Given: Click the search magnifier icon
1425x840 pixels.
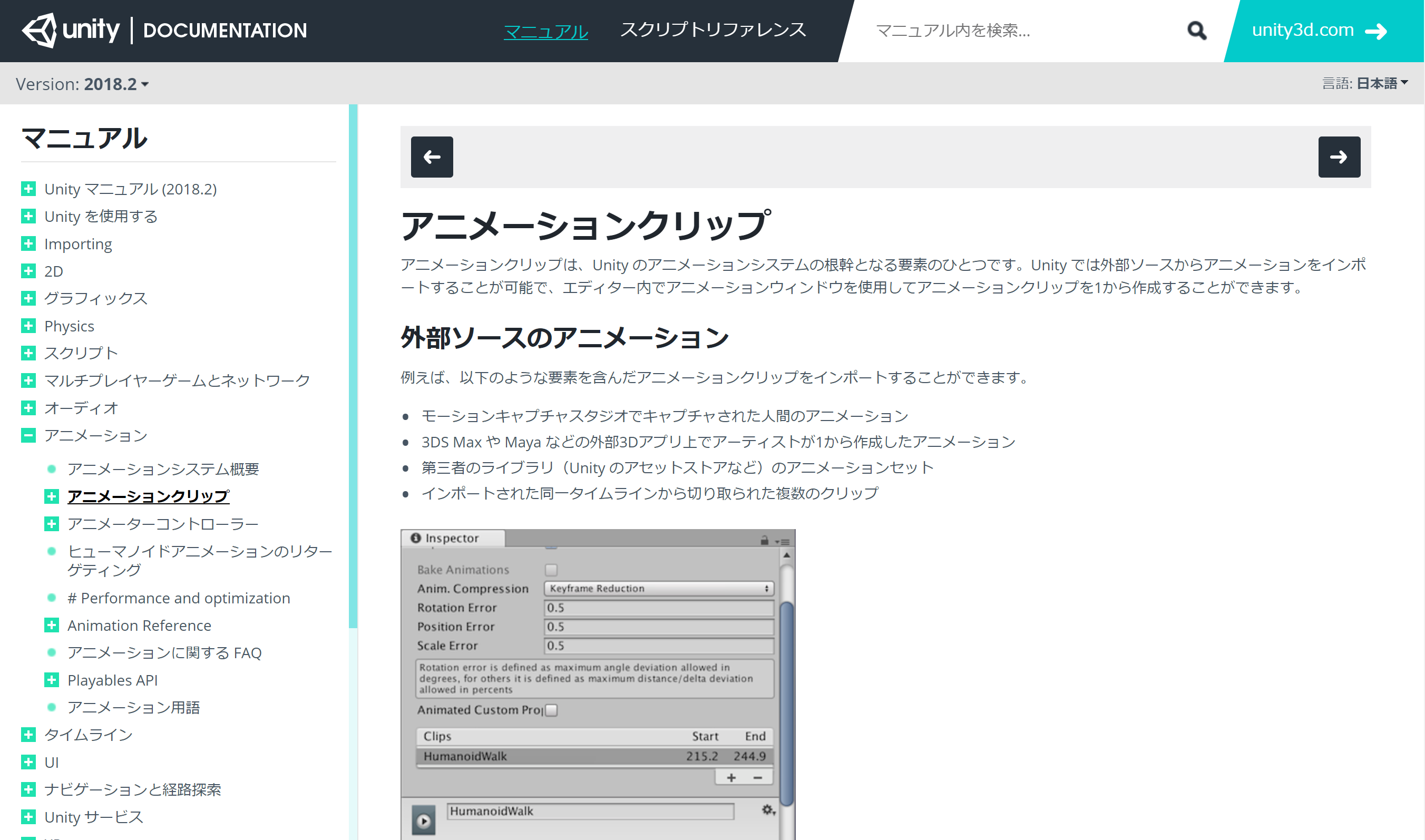Looking at the screenshot, I should tap(1196, 31).
